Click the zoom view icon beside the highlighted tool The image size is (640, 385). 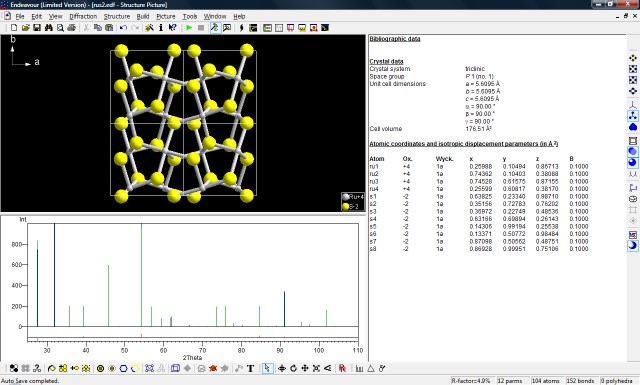[227, 28]
